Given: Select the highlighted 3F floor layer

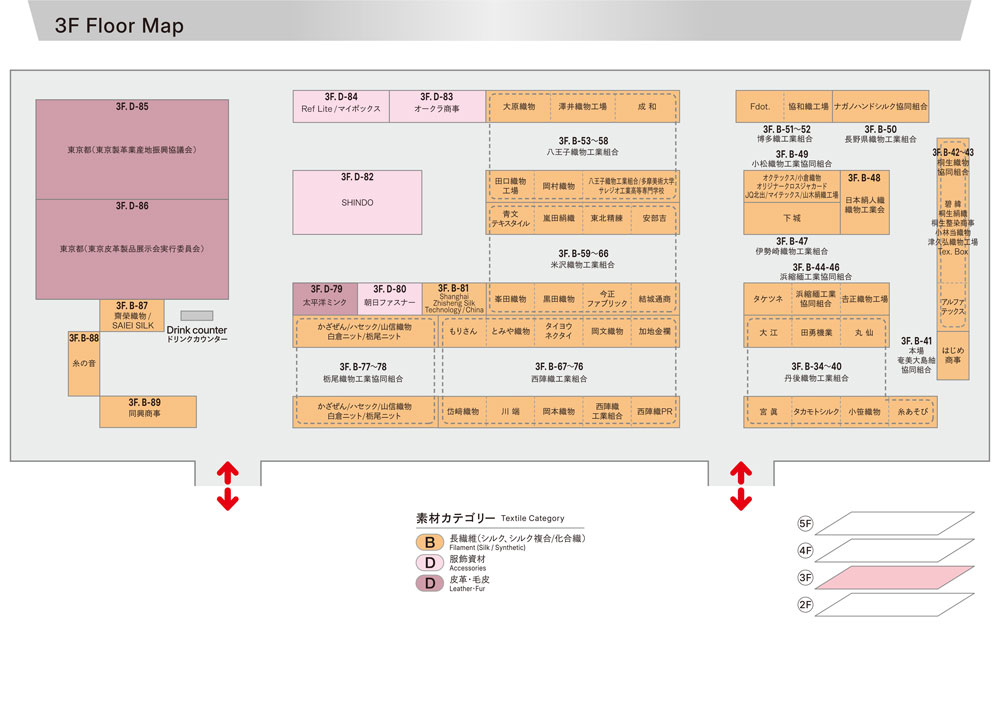Looking at the screenshot, I should click(x=894, y=578).
